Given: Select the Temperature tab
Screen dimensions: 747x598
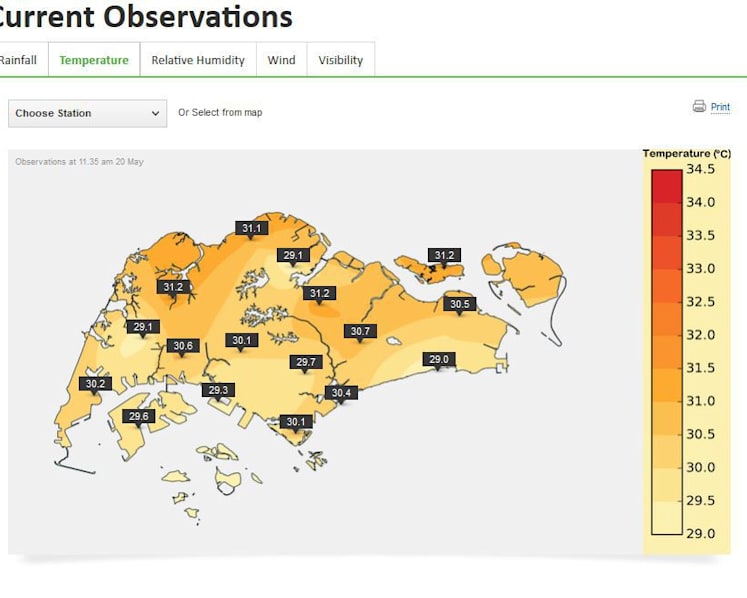Looking at the screenshot, I should click(94, 60).
